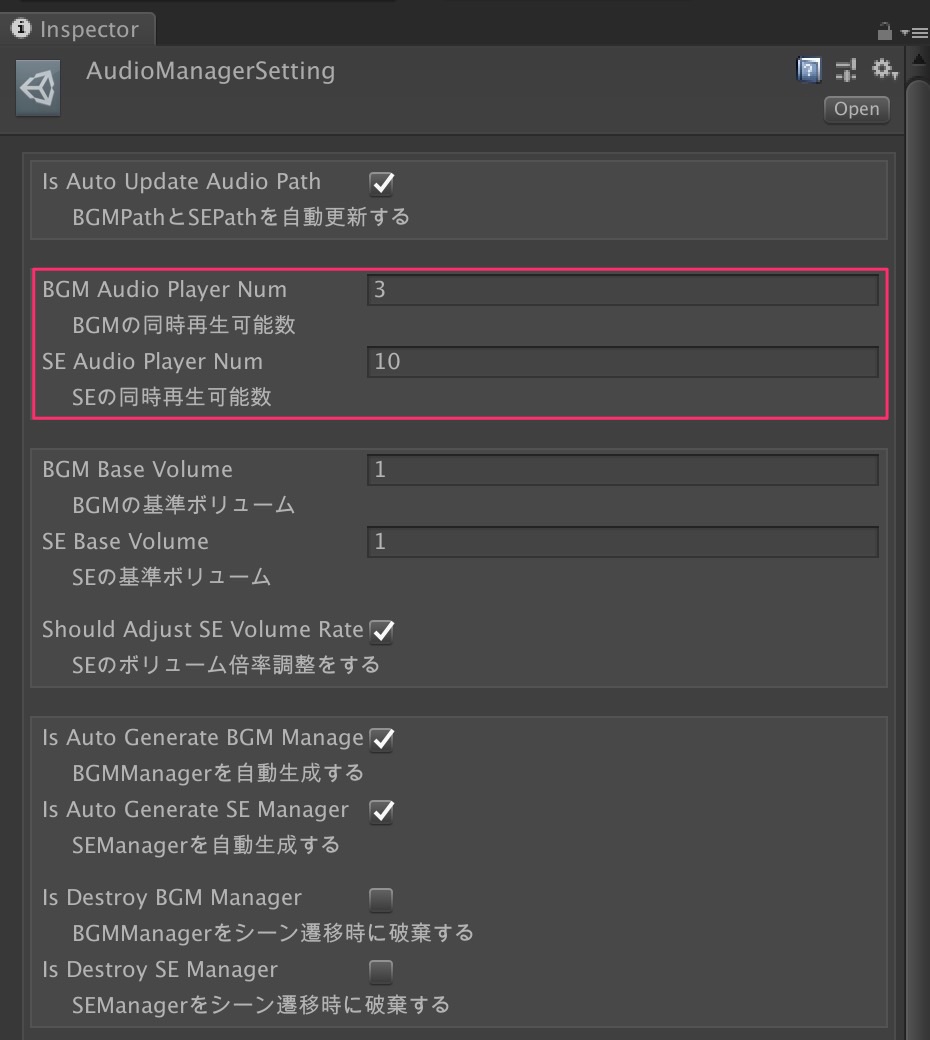Focus the SE Base Volume field
Image resolution: width=930 pixels, height=1040 pixels.
pos(623,542)
